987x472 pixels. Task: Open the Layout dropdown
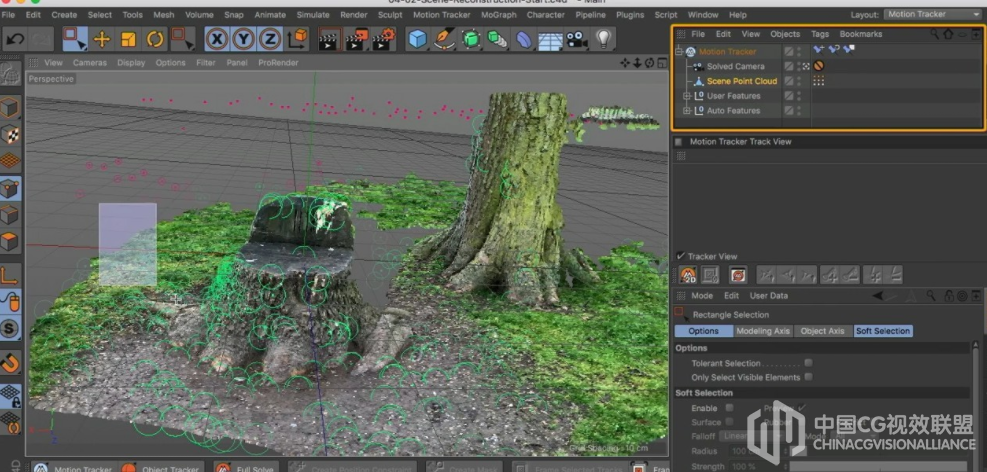[932, 14]
